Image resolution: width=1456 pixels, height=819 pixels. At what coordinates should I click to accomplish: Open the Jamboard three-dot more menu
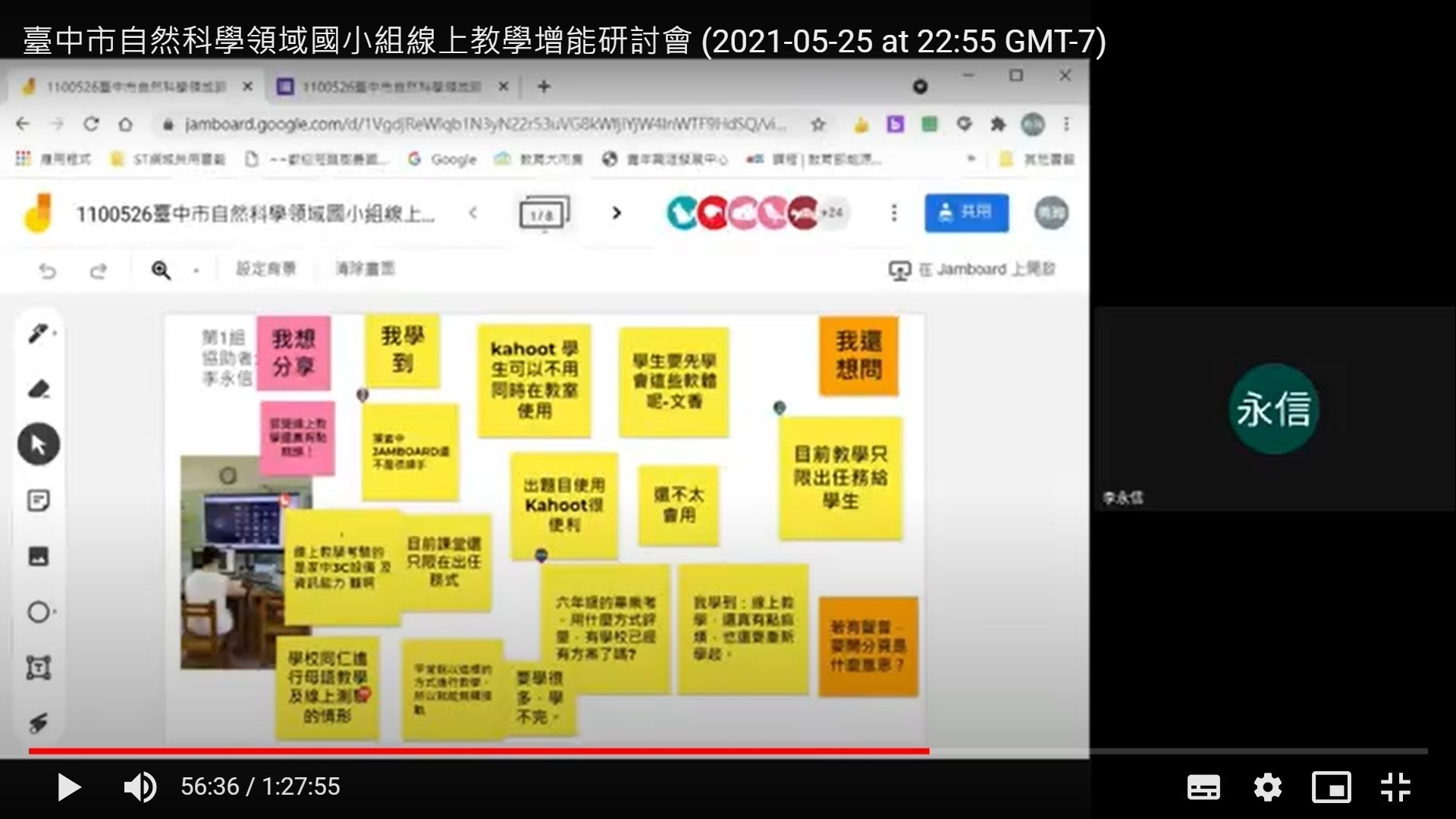click(894, 213)
